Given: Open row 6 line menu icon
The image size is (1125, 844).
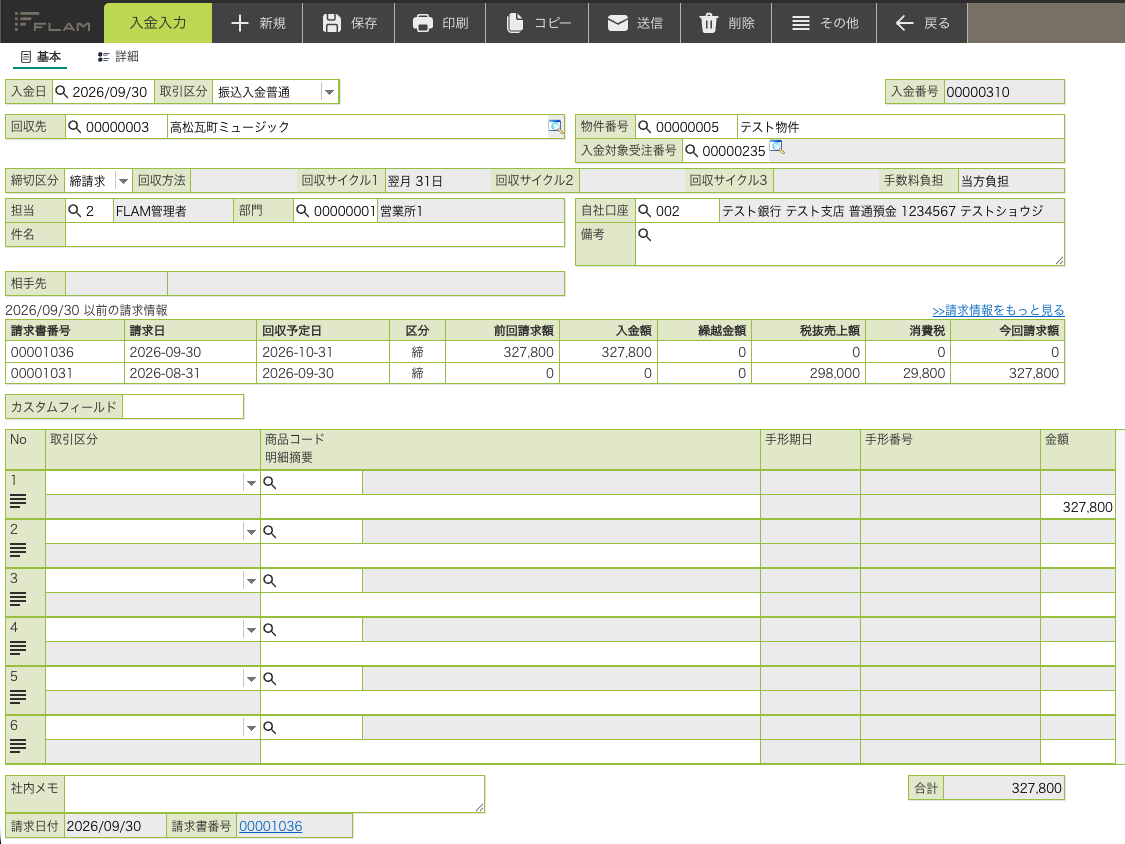Looking at the screenshot, I should click(18, 746).
